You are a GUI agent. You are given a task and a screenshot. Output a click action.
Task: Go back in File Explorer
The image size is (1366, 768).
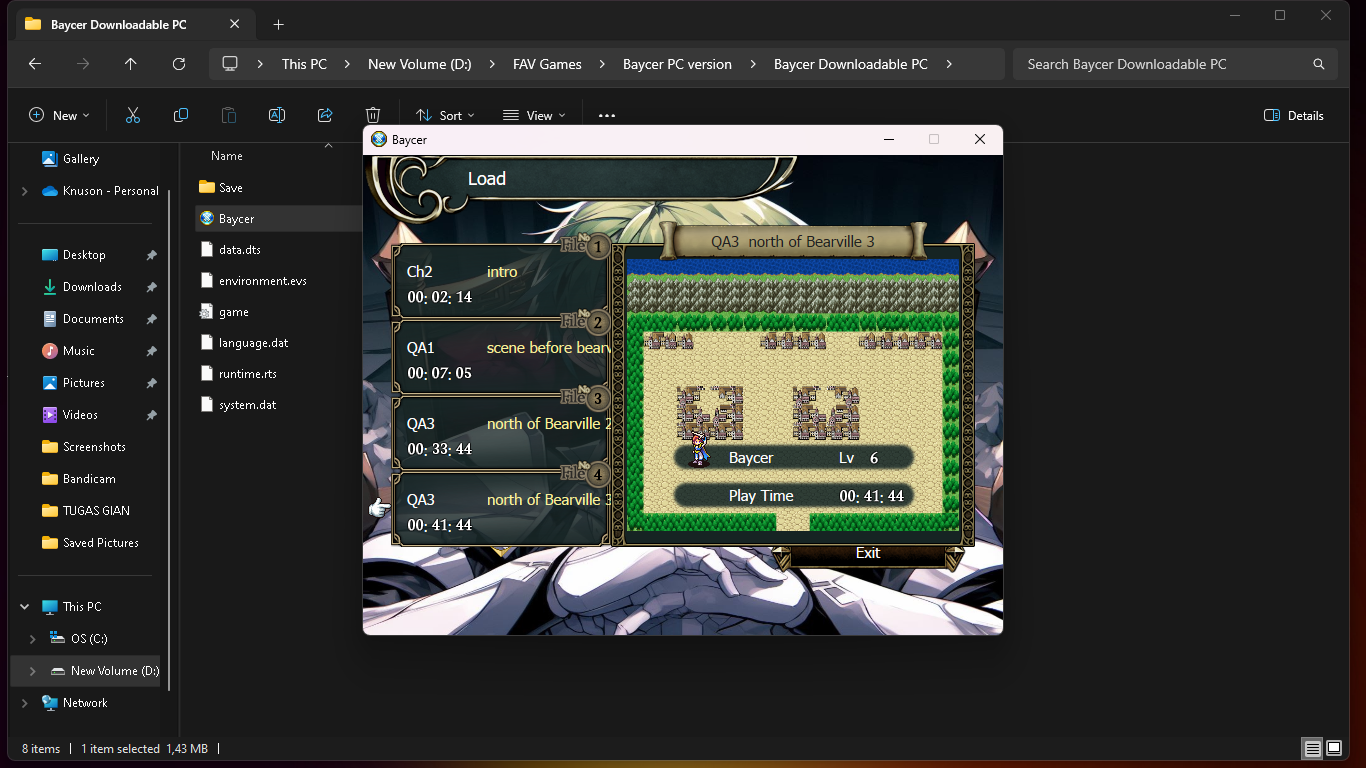35,64
